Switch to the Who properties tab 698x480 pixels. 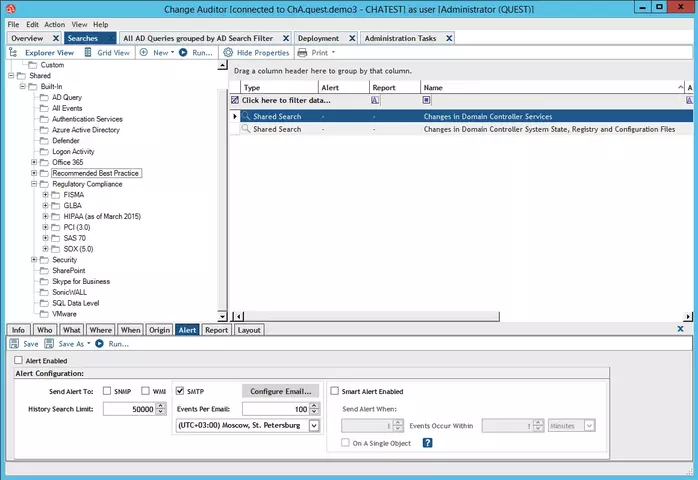[45, 330]
